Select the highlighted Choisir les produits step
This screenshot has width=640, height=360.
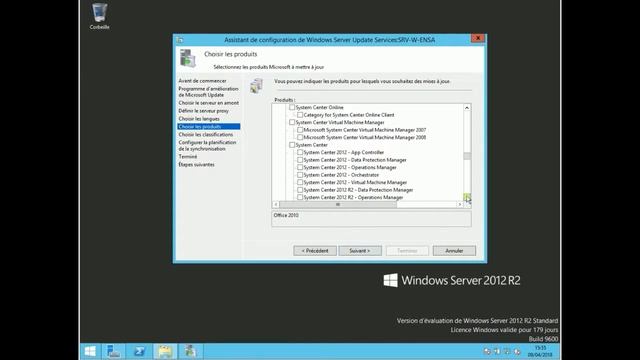209,127
